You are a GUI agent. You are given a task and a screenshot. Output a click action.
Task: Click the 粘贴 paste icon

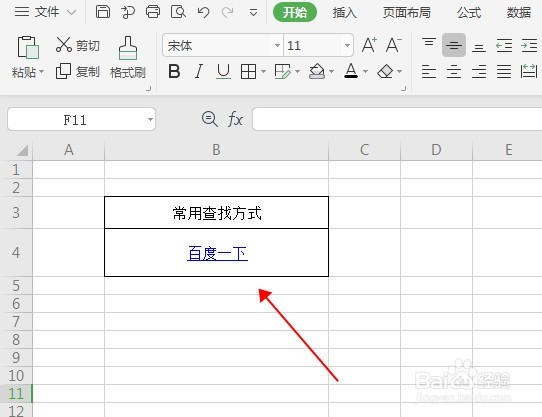point(28,47)
